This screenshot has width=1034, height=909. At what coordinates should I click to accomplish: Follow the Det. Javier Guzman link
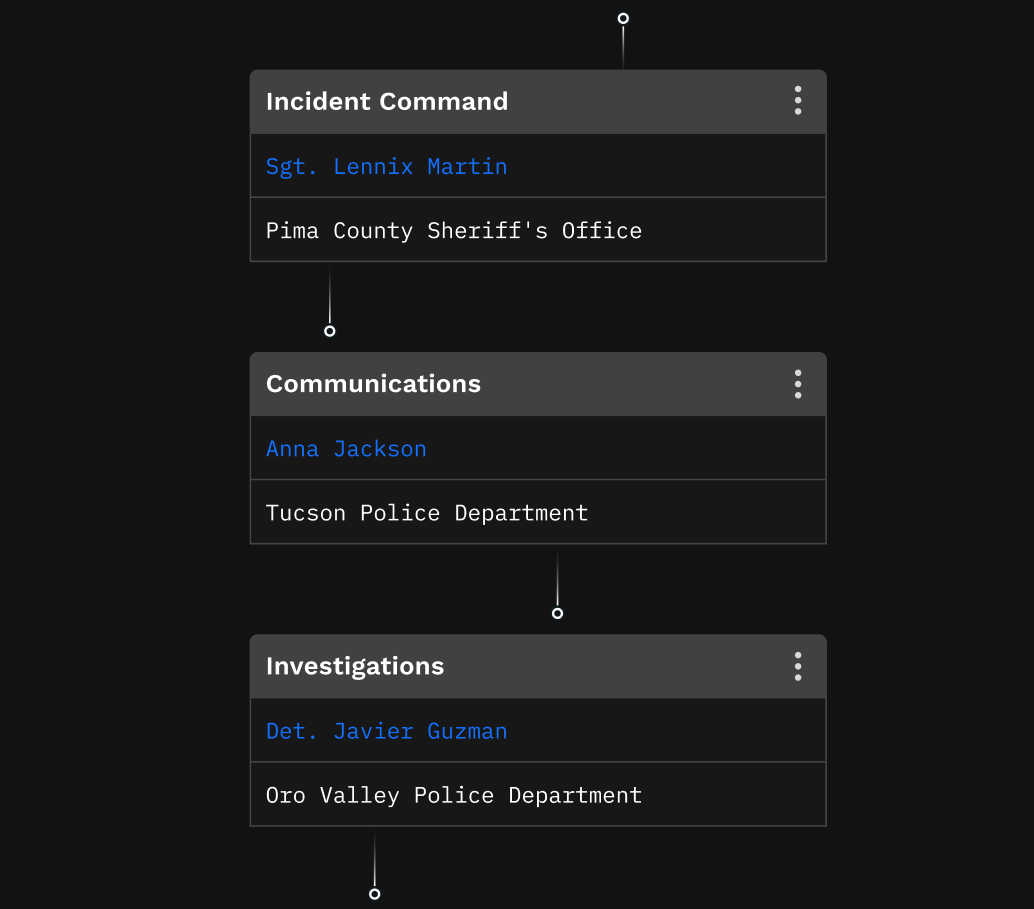point(386,731)
